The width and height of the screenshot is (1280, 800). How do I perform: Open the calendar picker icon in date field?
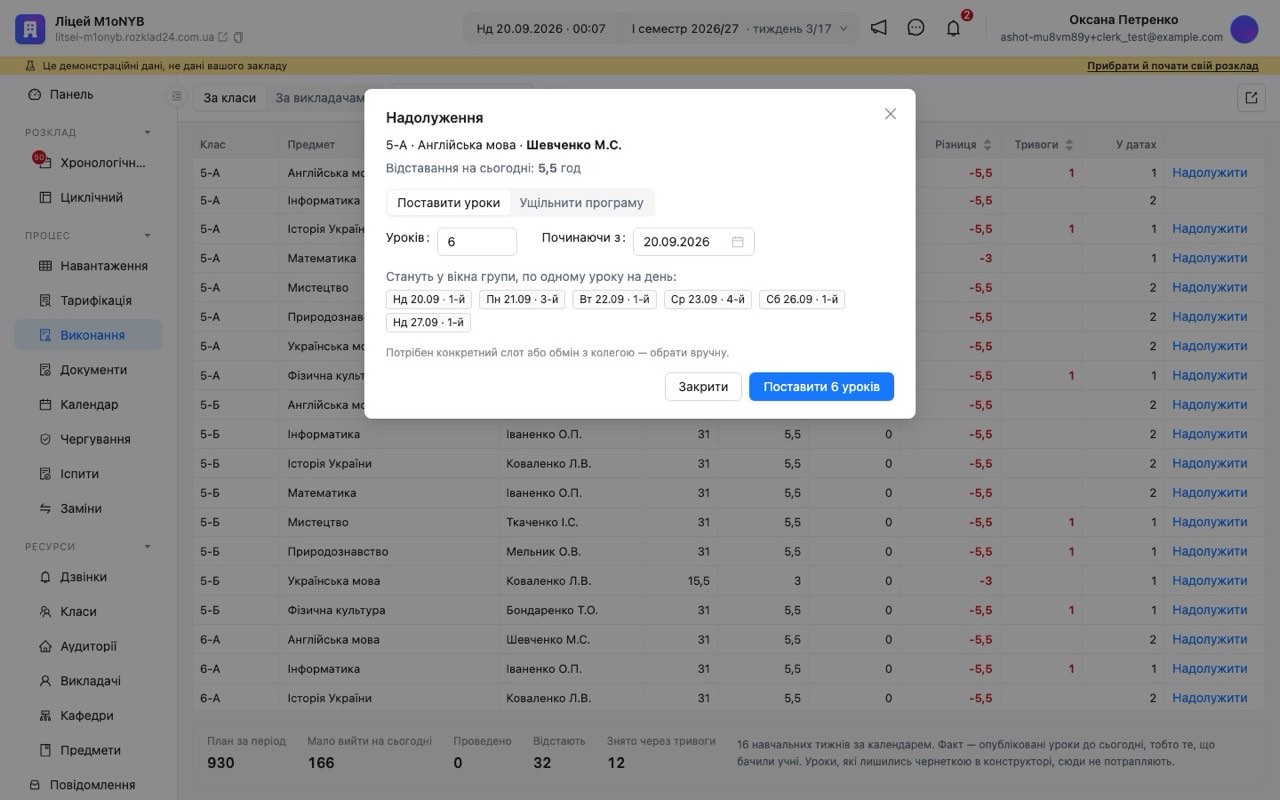[738, 242]
